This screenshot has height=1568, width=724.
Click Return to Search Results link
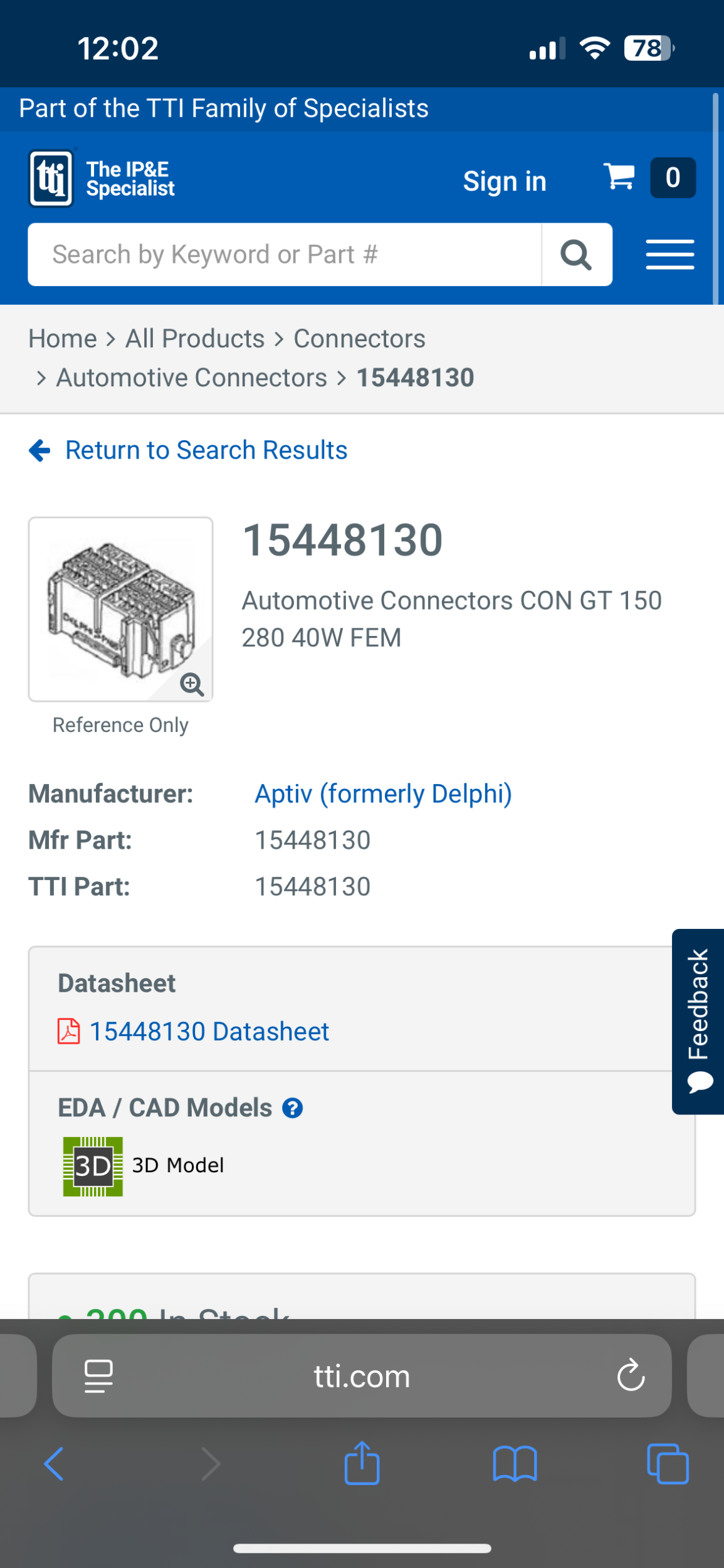click(x=206, y=450)
